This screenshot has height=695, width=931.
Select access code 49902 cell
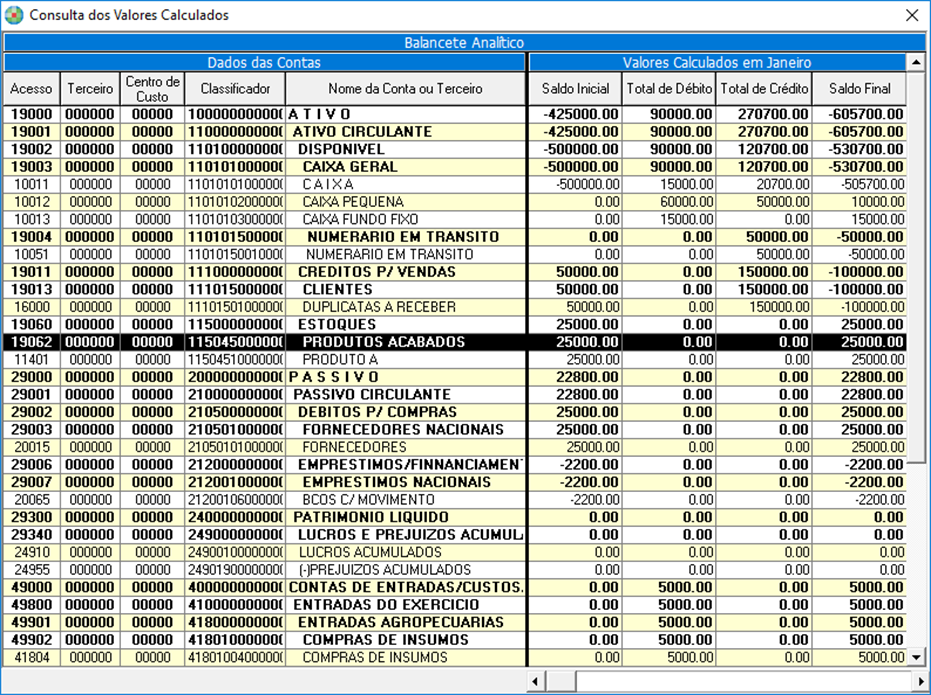coord(31,640)
